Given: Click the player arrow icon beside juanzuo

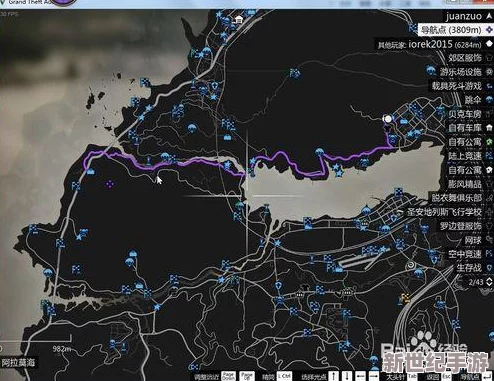Looking at the screenshot, I should pos(489,16).
